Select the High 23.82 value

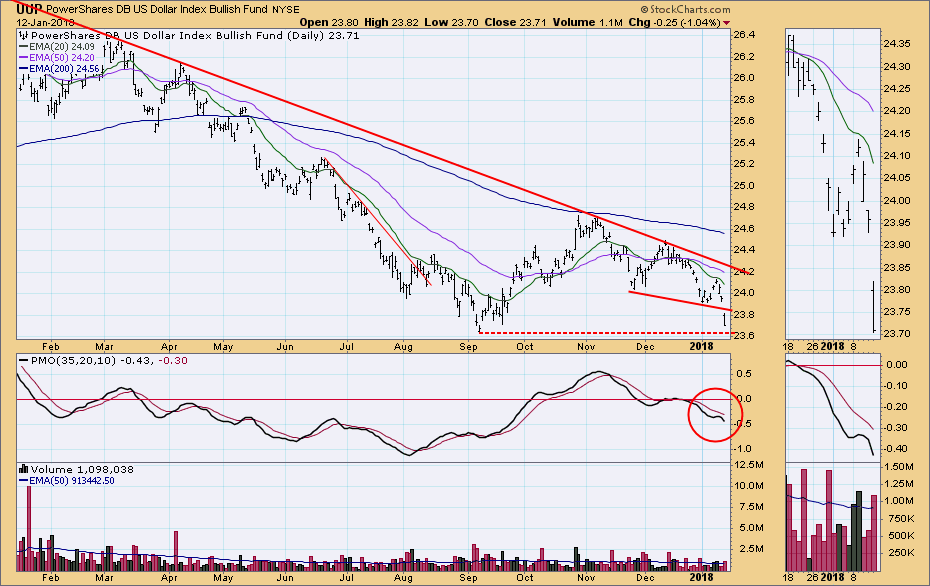391,23
